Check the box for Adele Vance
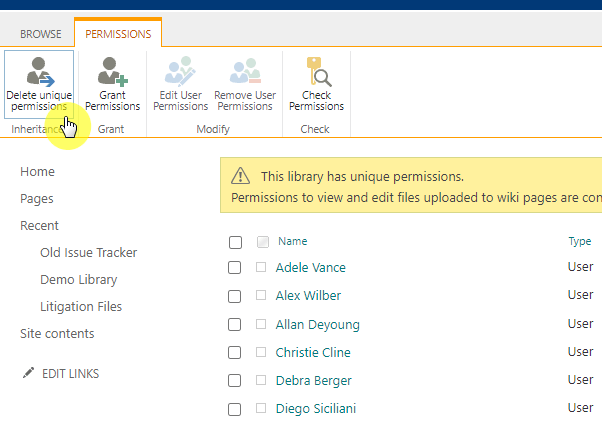Screen dimensions: 602x430 [235, 268]
